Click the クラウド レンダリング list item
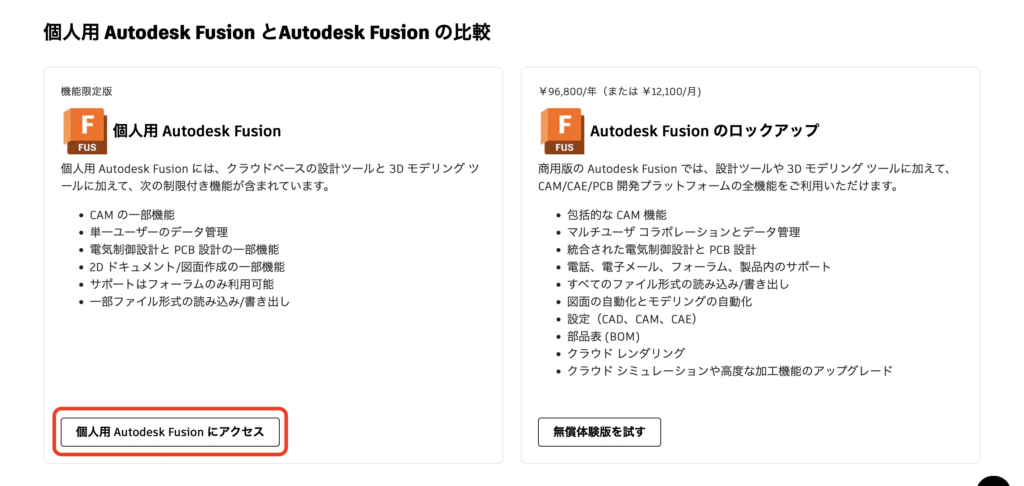Image resolution: width=1024 pixels, height=486 pixels. [x=626, y=353]
